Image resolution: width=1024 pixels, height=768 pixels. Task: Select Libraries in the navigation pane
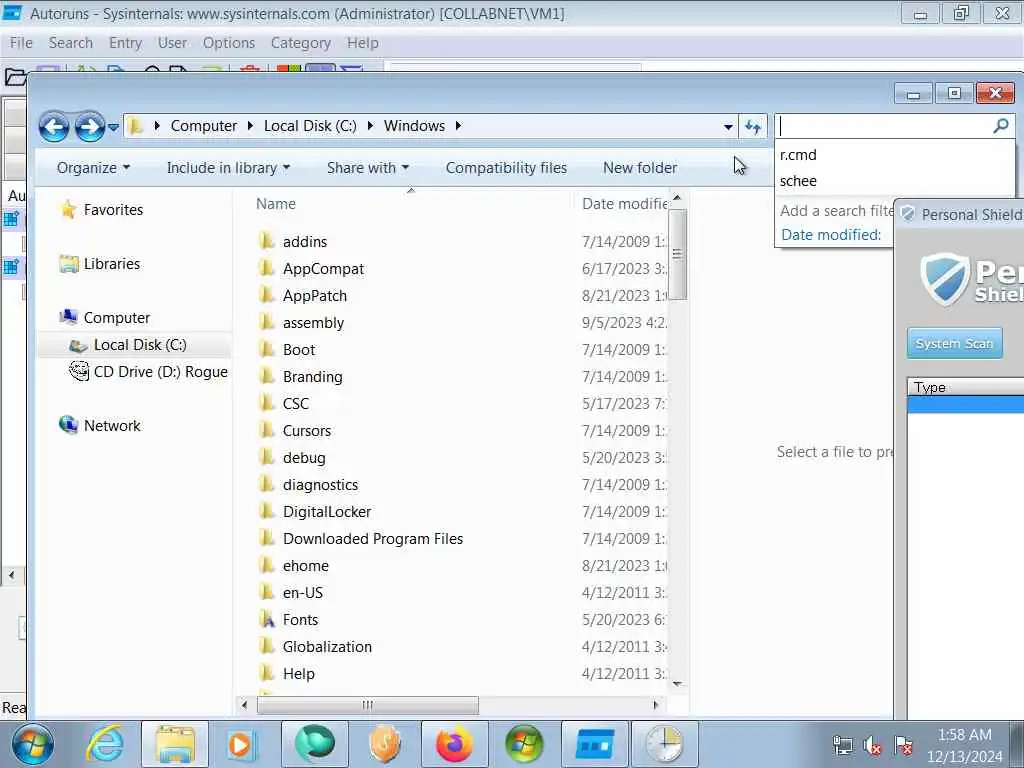(x=112, y=264)
